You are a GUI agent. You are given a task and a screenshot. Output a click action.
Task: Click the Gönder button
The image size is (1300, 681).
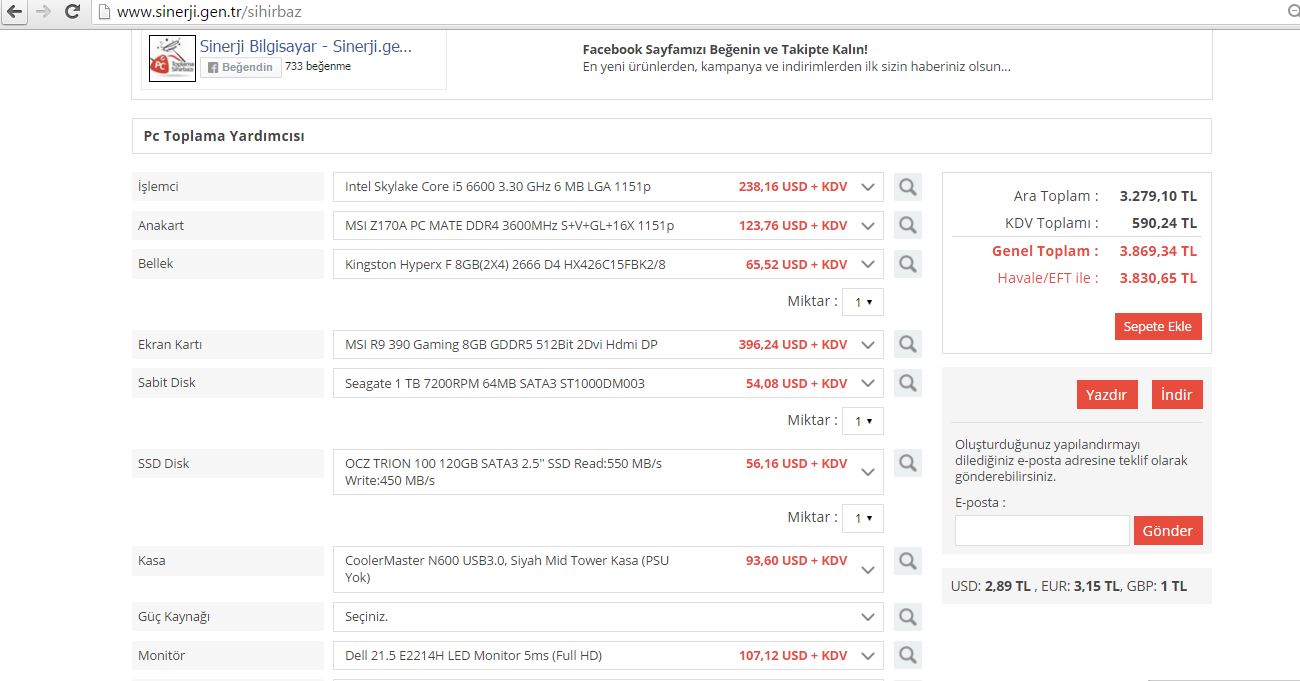(1168, 531)
